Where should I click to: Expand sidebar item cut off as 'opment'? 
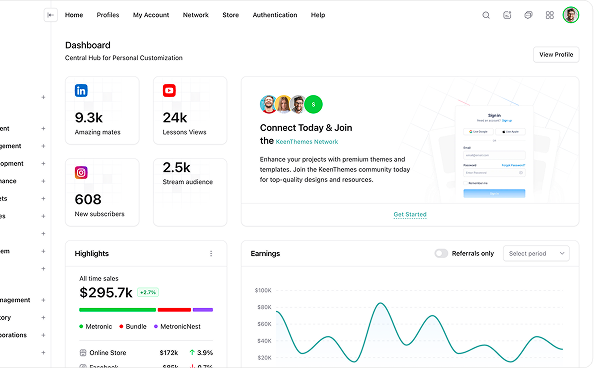[43, 164]
